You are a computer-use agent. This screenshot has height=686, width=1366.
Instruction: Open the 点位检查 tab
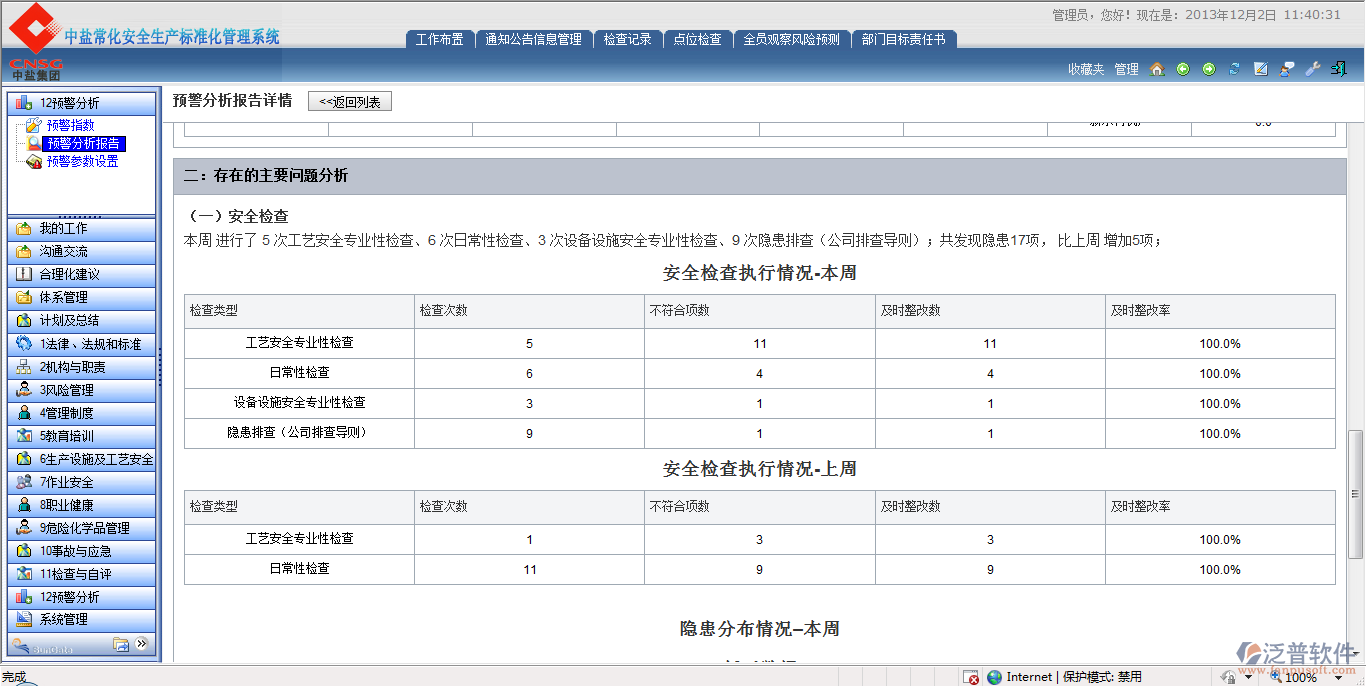coord(697,39)
